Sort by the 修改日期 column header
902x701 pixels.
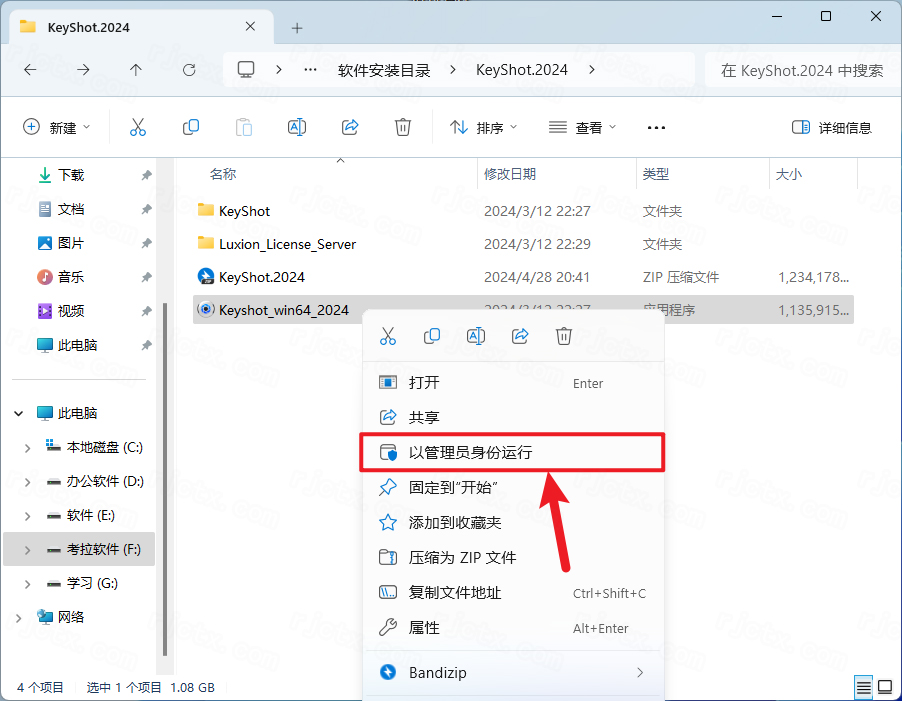click(x=510, y=174)
